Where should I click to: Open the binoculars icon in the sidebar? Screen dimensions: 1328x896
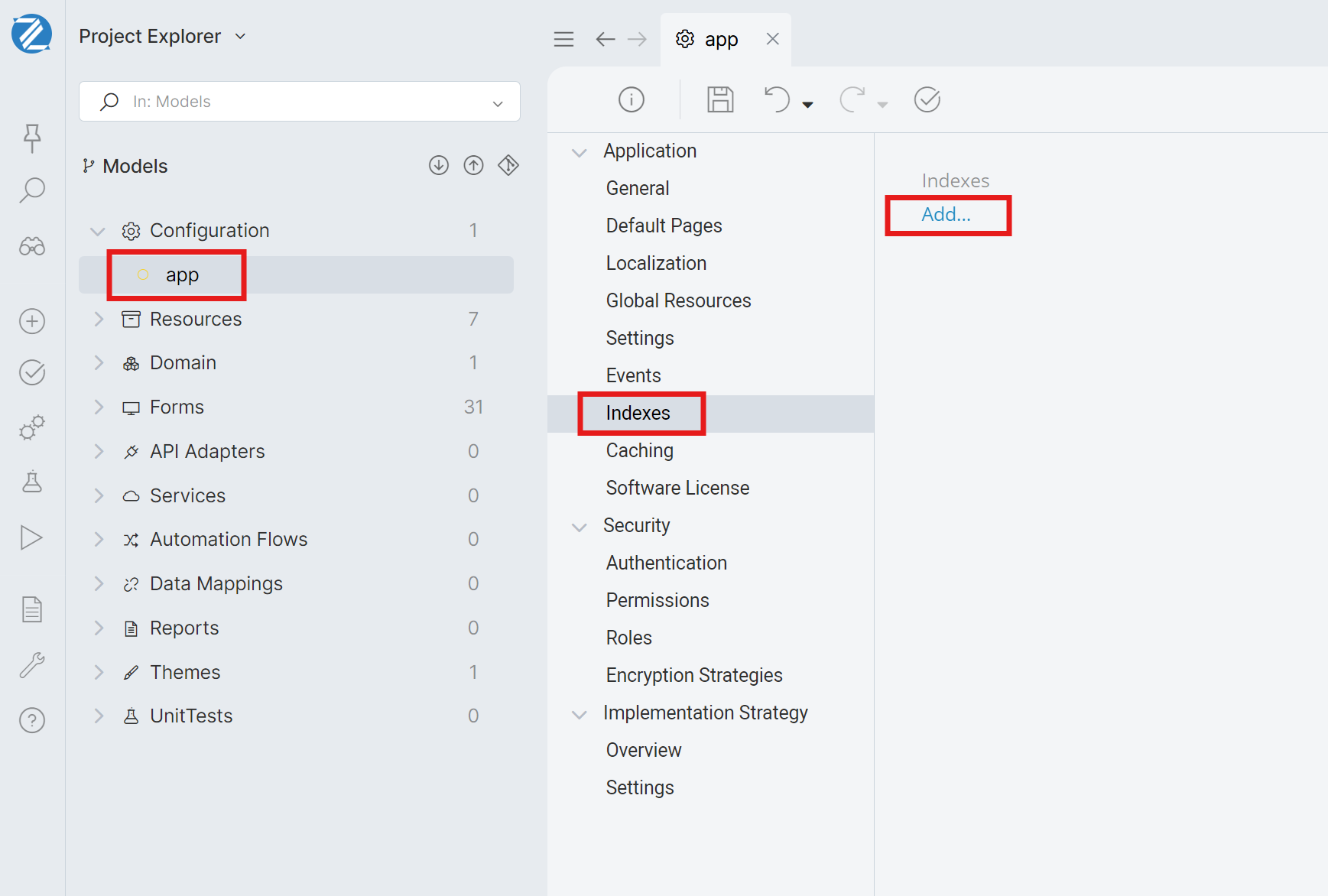tap(32, 246)
